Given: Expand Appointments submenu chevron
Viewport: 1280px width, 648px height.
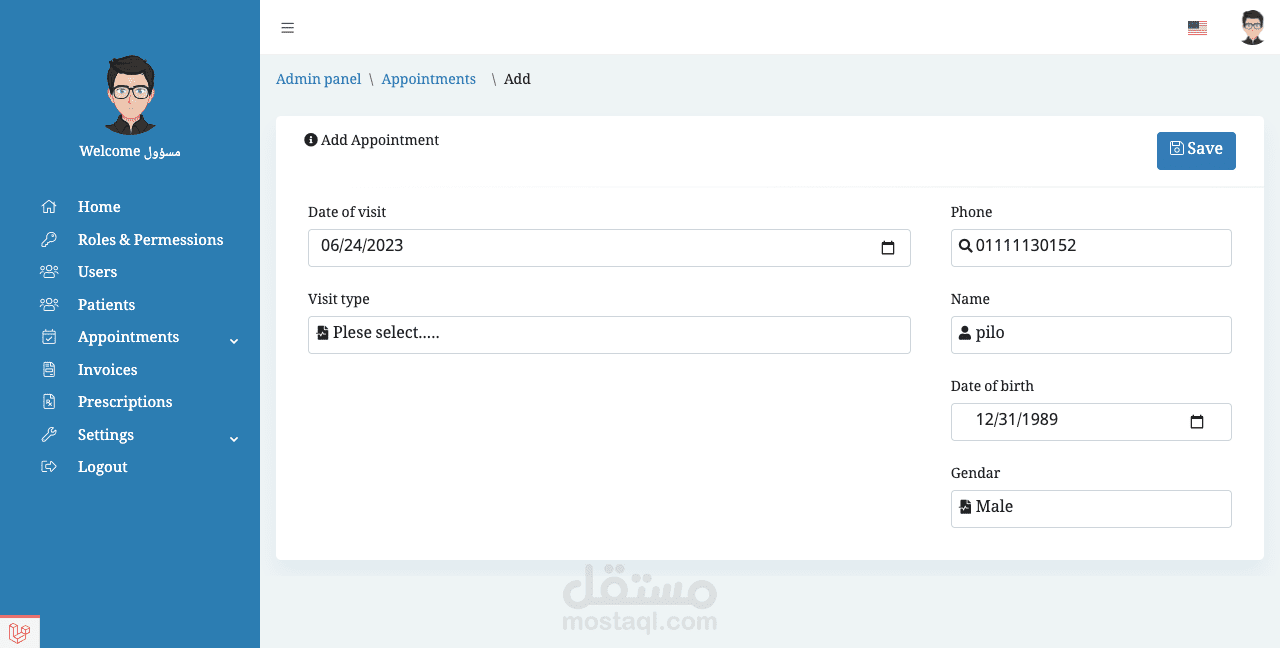Looking at the screenshot, I should pyautogui.click(x=234, y=341).
